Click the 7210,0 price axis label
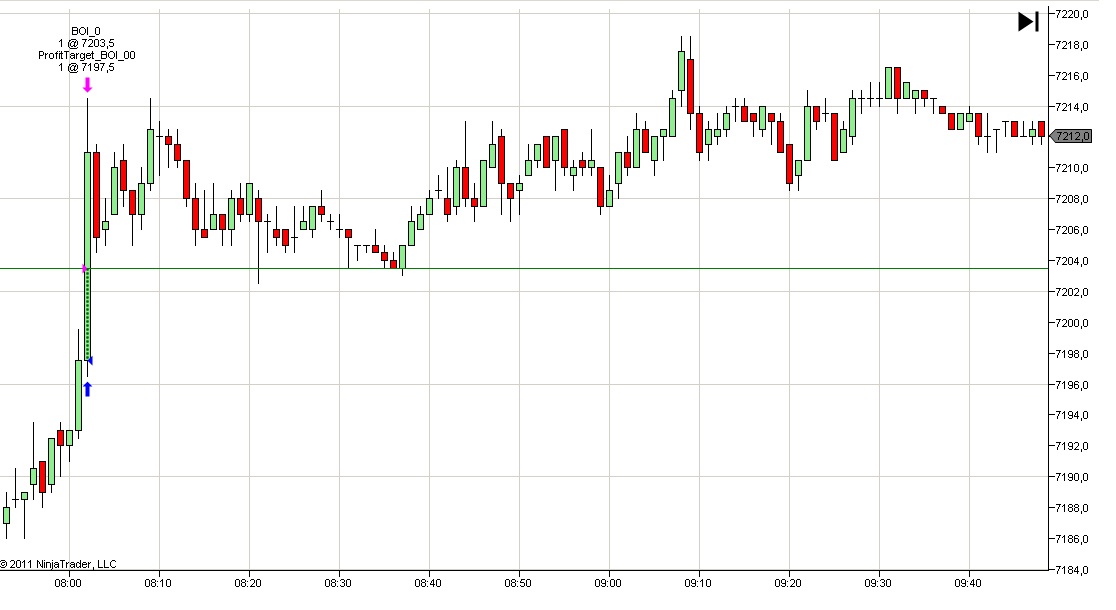 1072,169
